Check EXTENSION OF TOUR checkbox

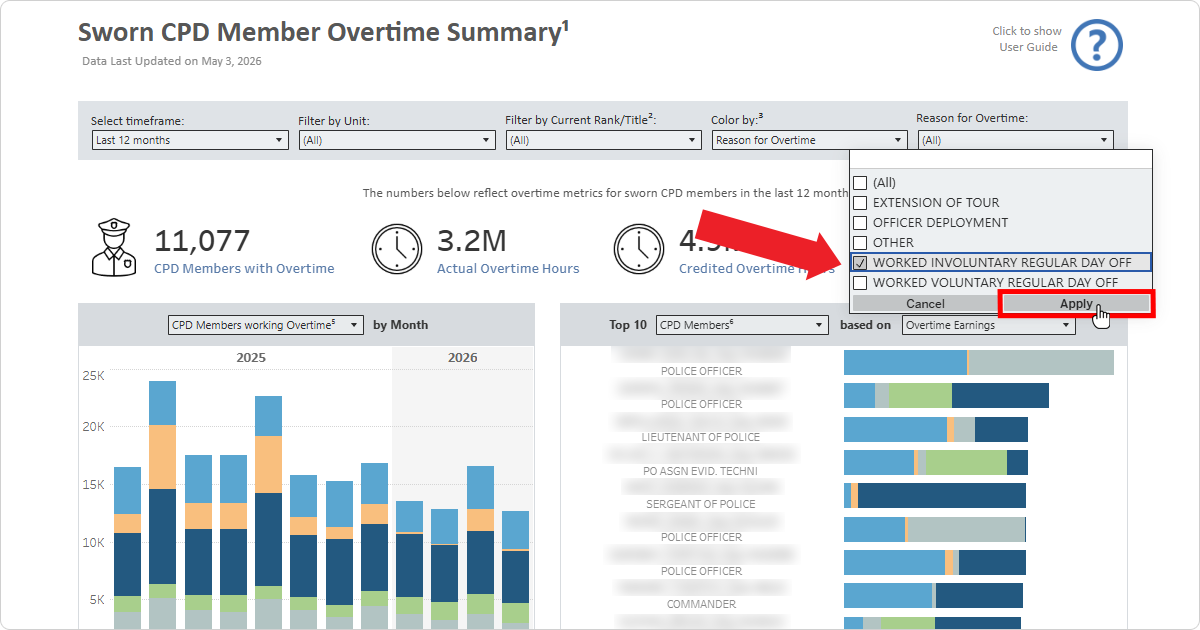(x=860, y=203)
